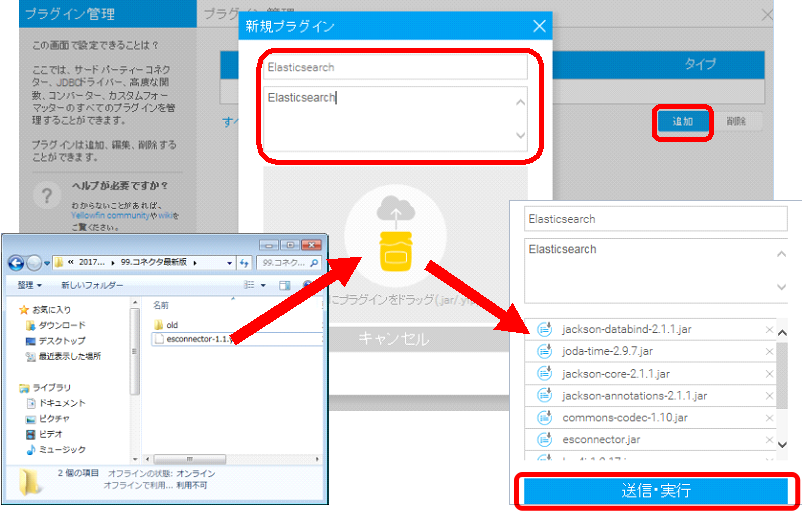Open the 整理 menu in Explorer

tap(30, 285)
